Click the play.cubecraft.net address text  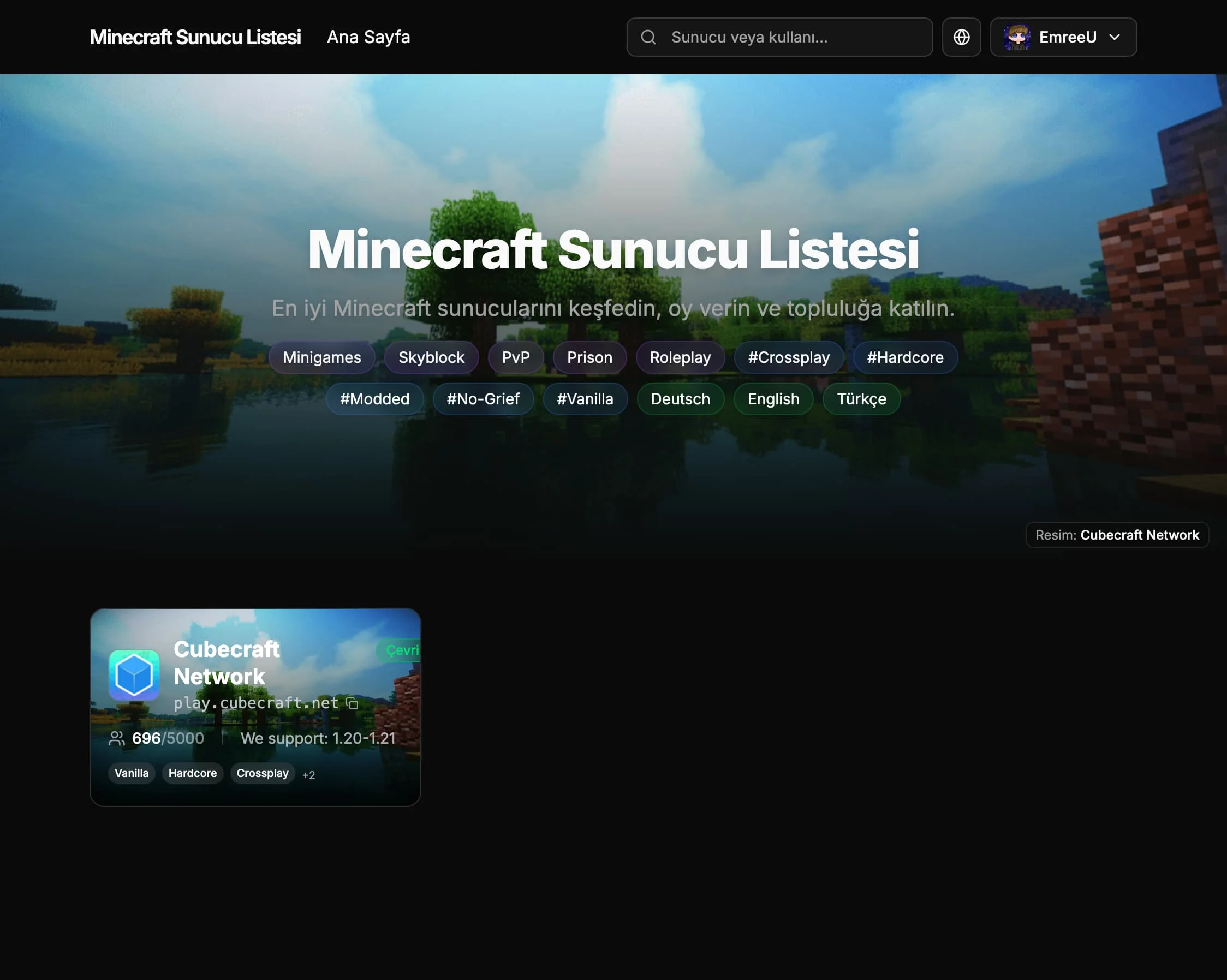coord(256,703)
